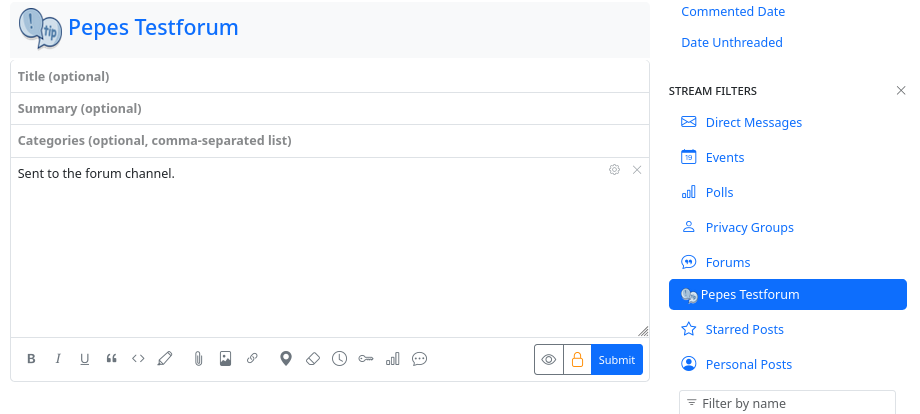Toggle underline formatting
Screen dimensions: 920x414
pos(85,359)
